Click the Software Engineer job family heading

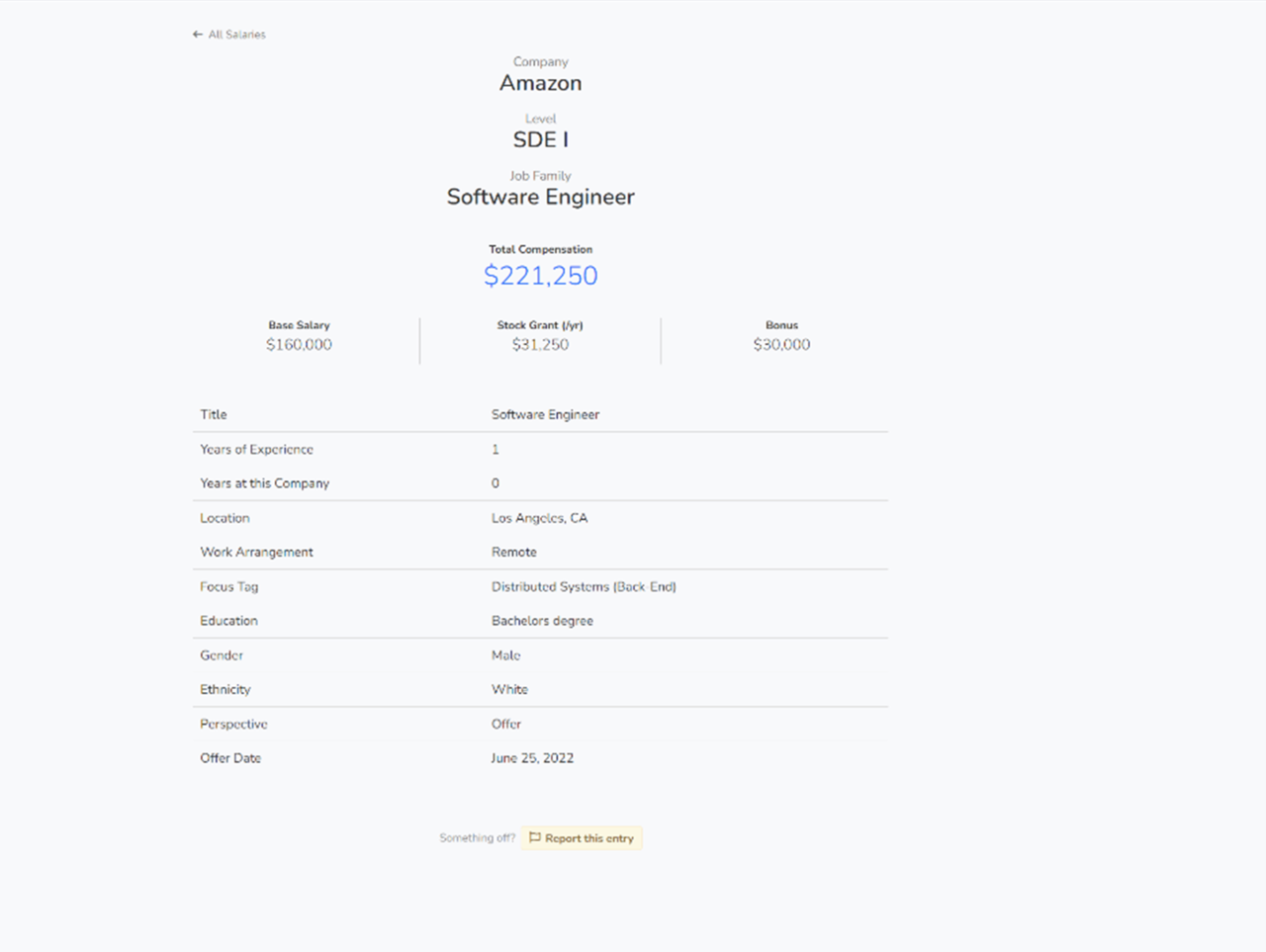pyautogui.click(x=541, y=197)
